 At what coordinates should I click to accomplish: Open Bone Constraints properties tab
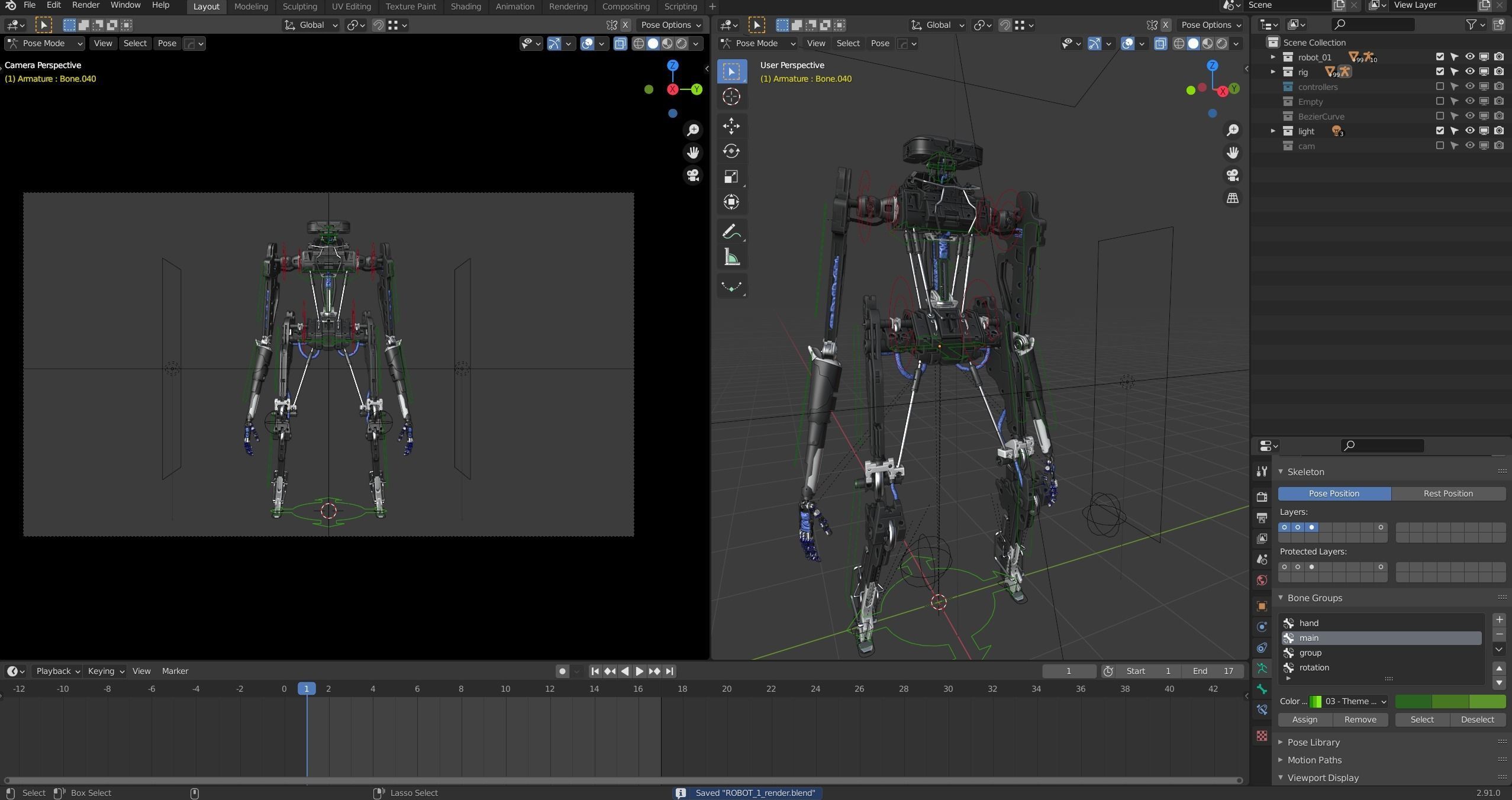[x=1262, y=709]
